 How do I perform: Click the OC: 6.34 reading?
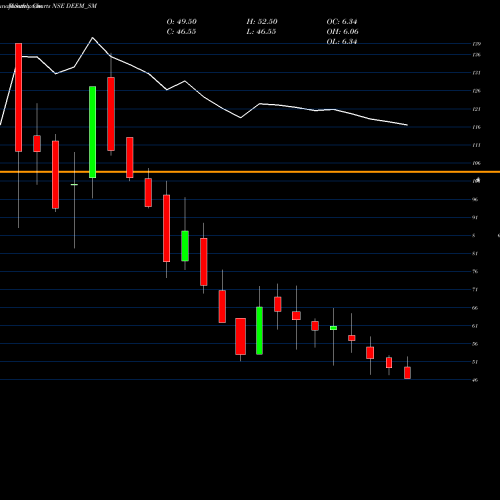[342, 22]
